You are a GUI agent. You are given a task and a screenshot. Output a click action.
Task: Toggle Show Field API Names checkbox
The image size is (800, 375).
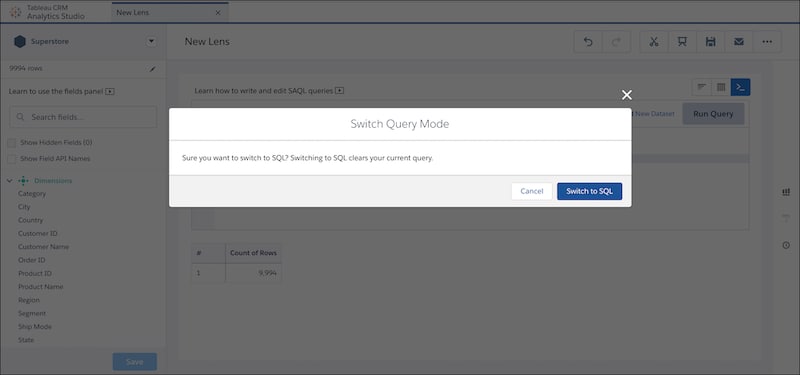(x=12, y=159)
